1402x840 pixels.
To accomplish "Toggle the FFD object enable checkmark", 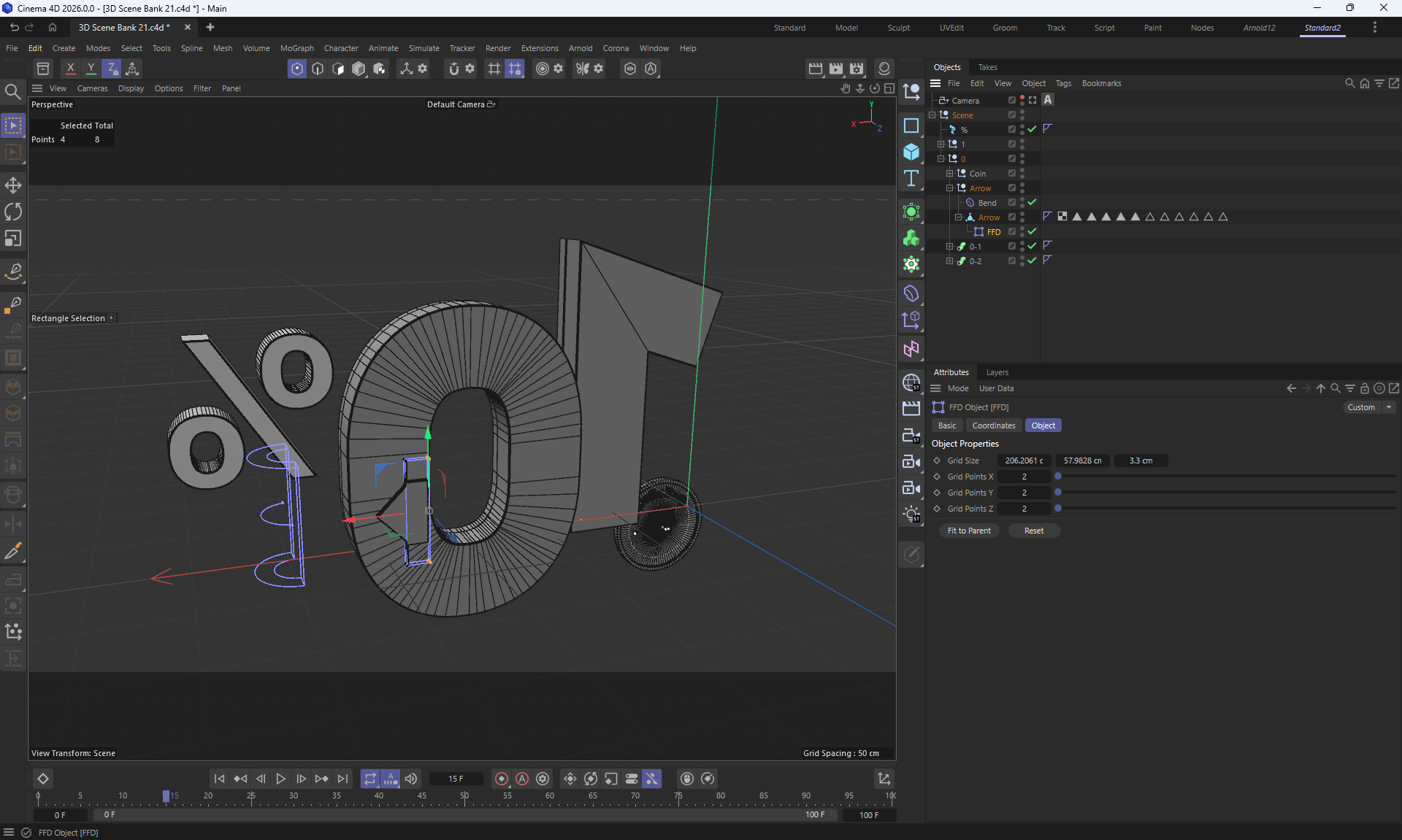I will [1032, 232].
